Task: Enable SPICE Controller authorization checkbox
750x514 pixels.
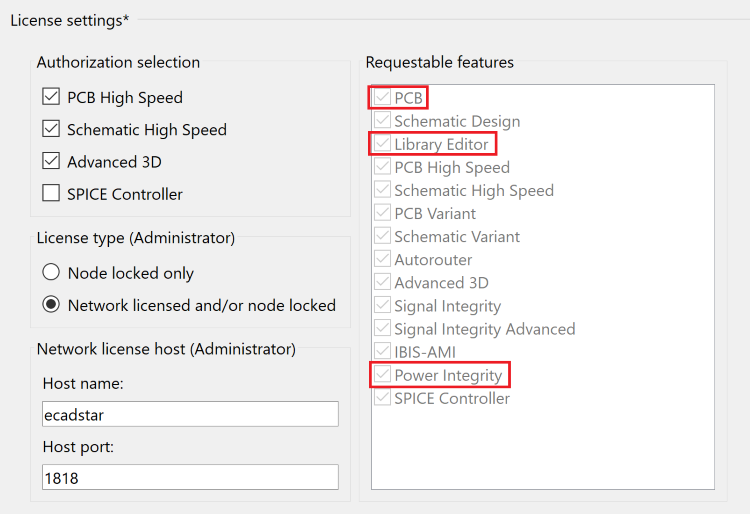Action: point(51,193)
